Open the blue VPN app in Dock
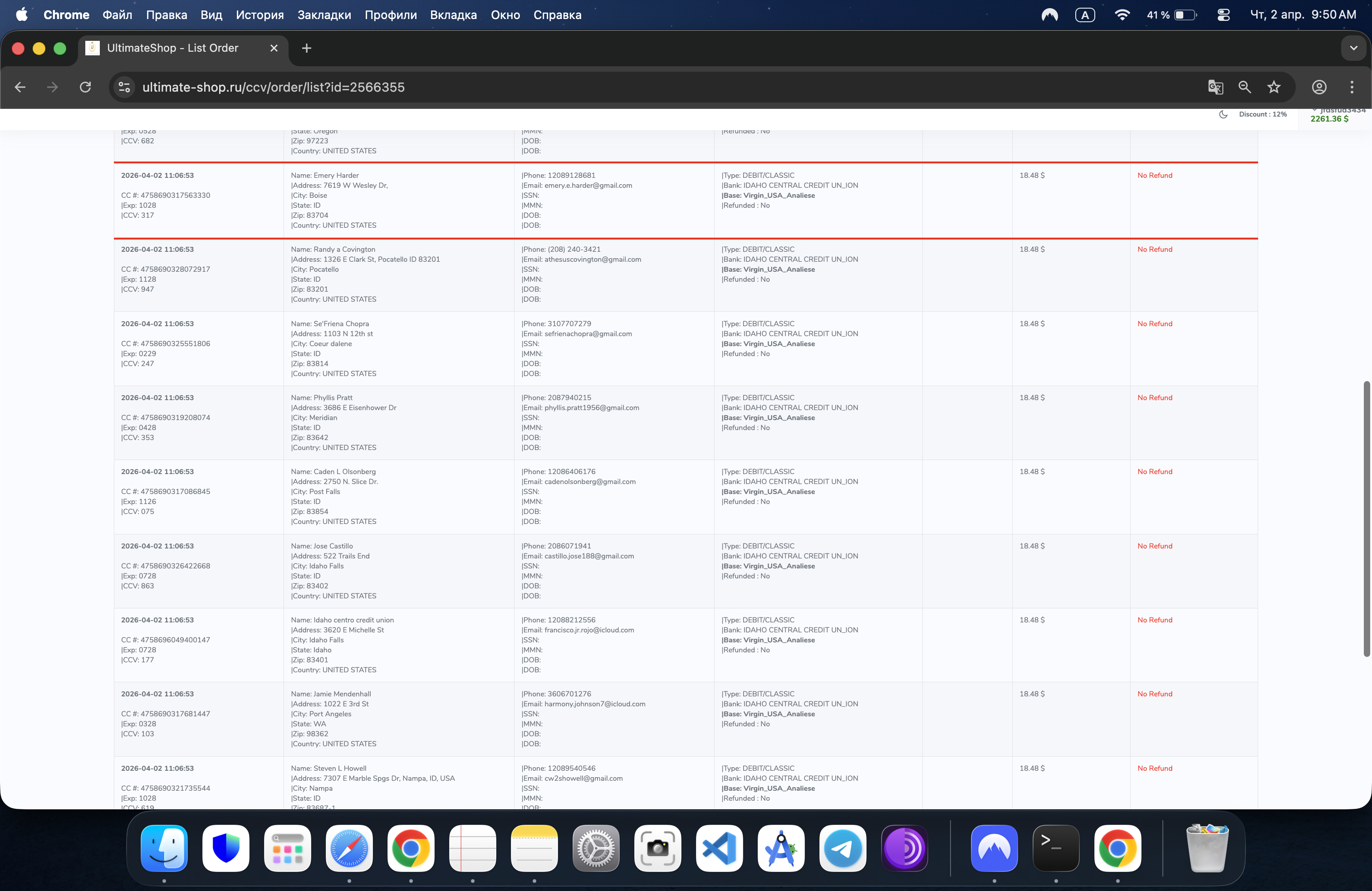The height and width of the screenshot is (891, 1372). (995, 848)
